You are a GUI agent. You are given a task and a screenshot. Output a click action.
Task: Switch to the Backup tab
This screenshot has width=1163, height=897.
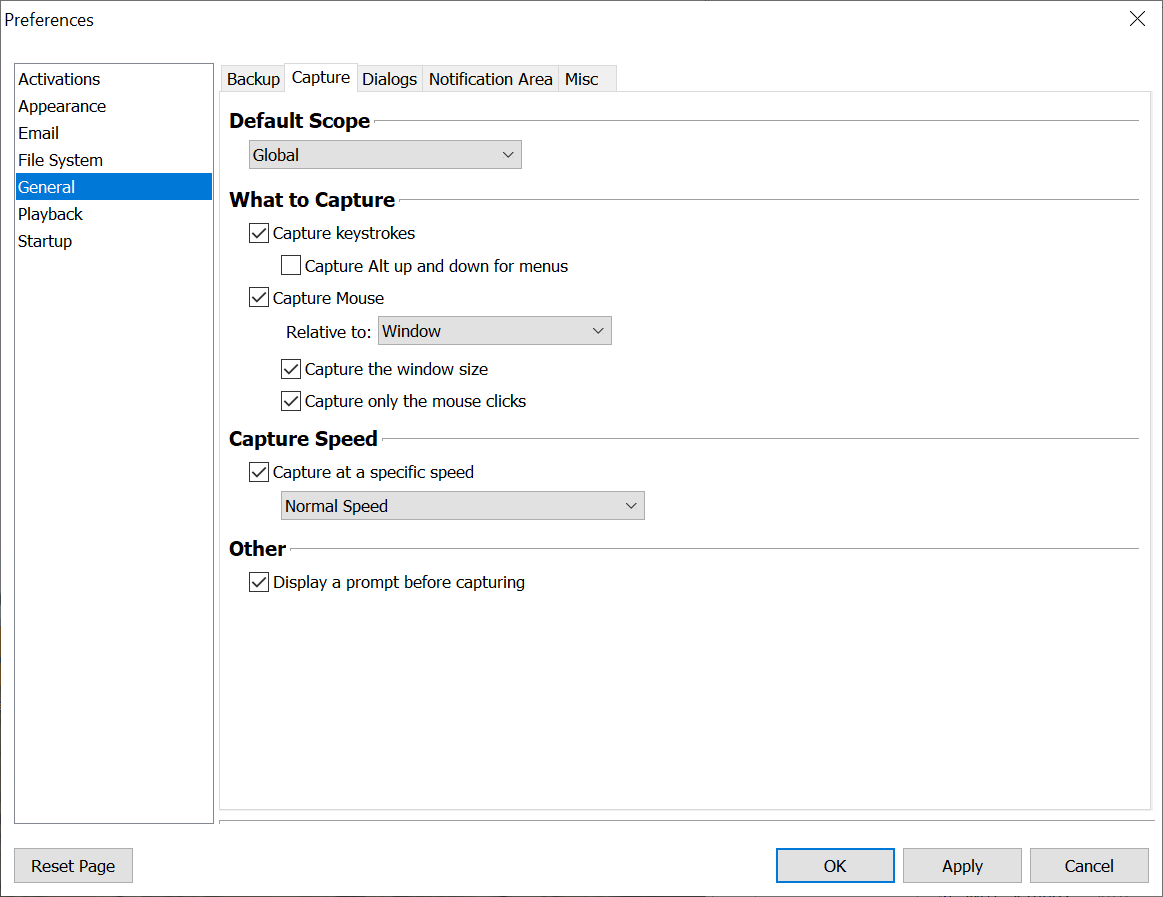click(253, 79)
